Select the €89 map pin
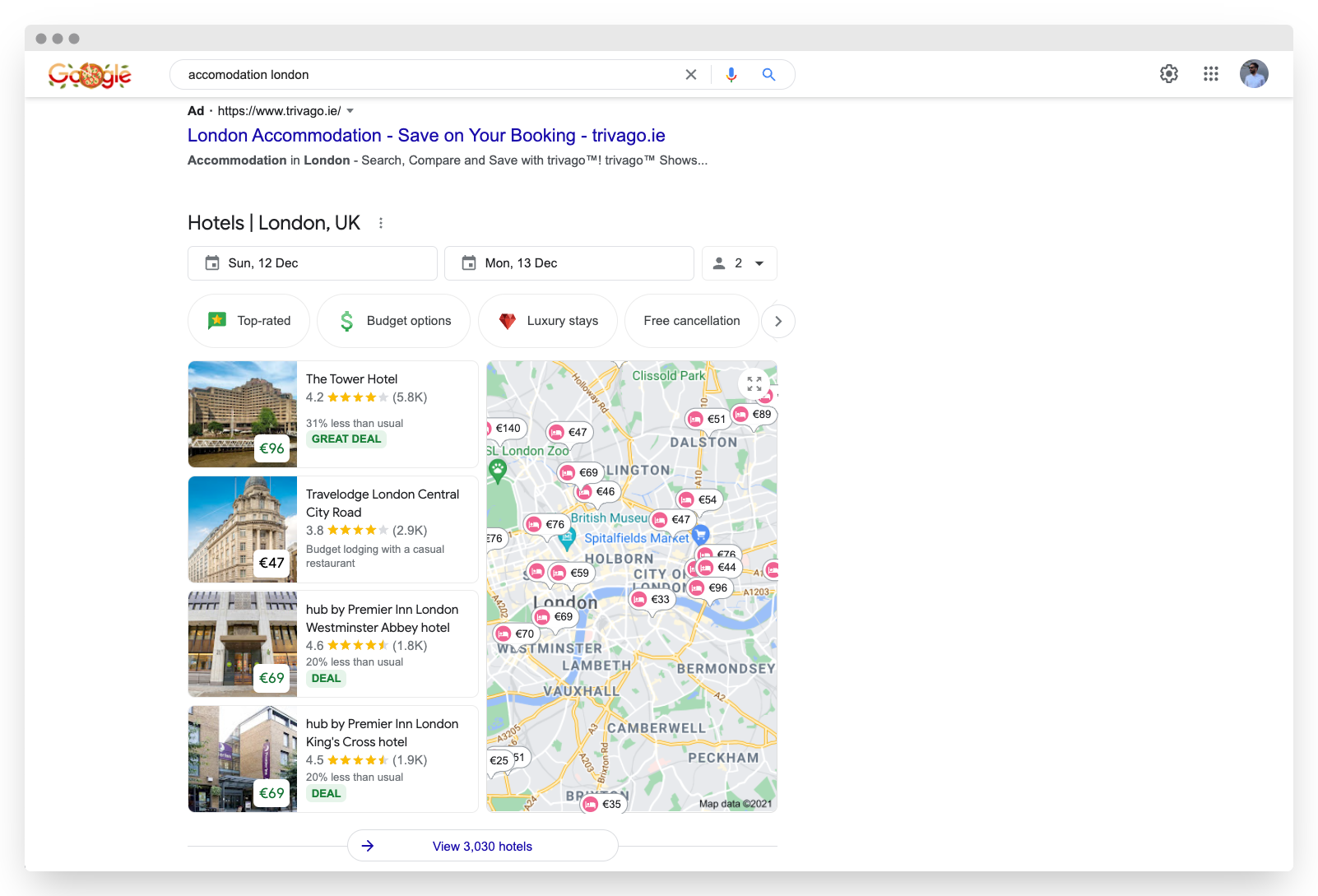 pos(754,415)
